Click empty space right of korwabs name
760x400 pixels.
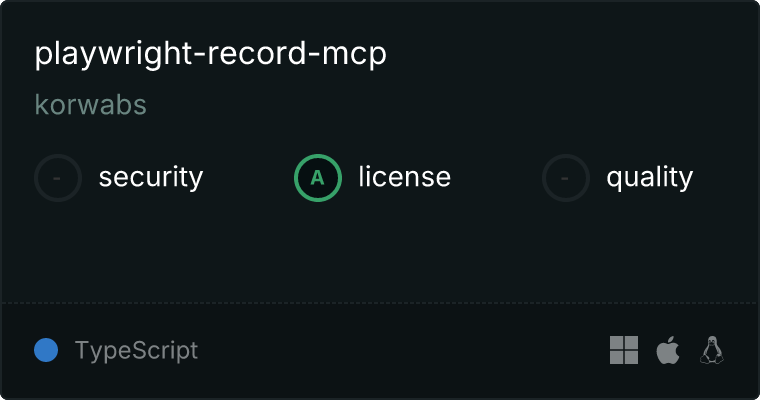(436, 105)
